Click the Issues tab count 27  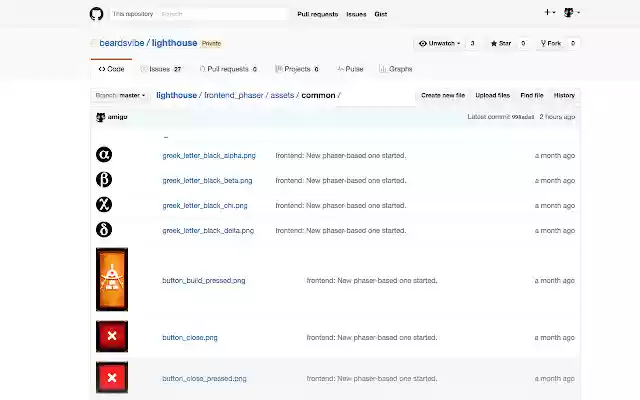177,69
